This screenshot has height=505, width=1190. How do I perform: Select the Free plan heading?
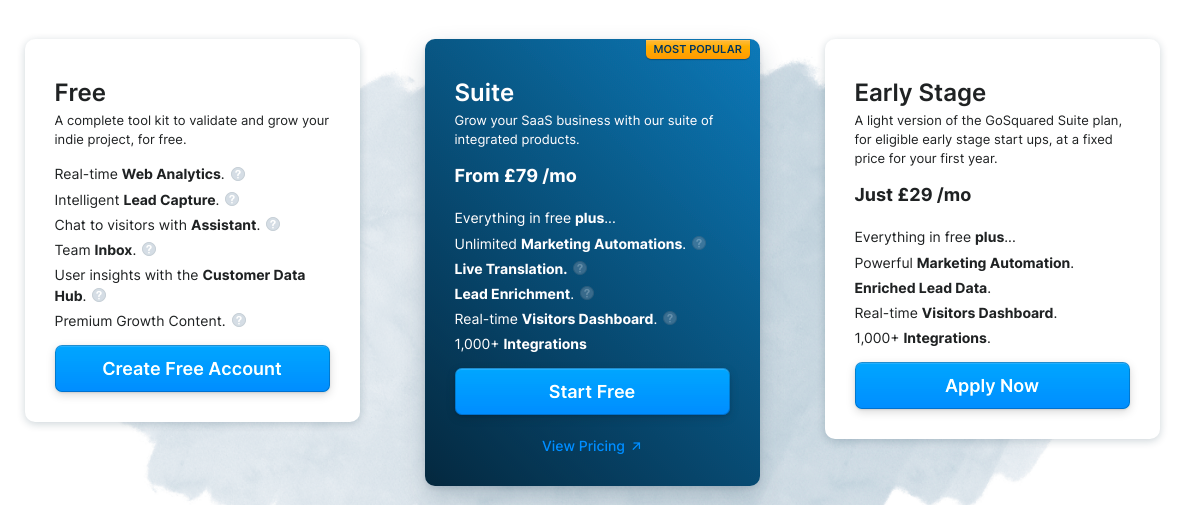pyautogui.click(x=80, y=93)
